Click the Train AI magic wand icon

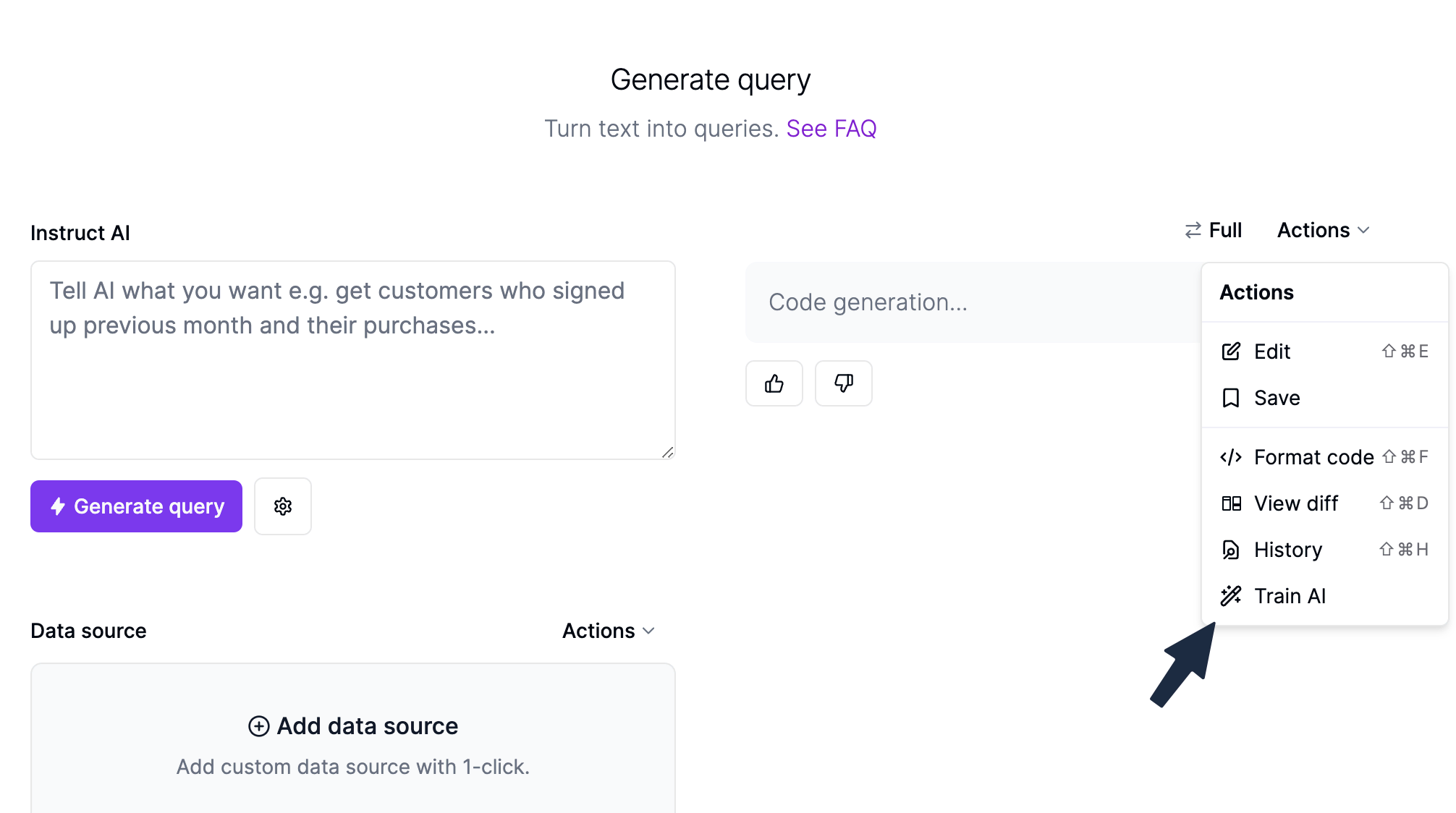1231,596
